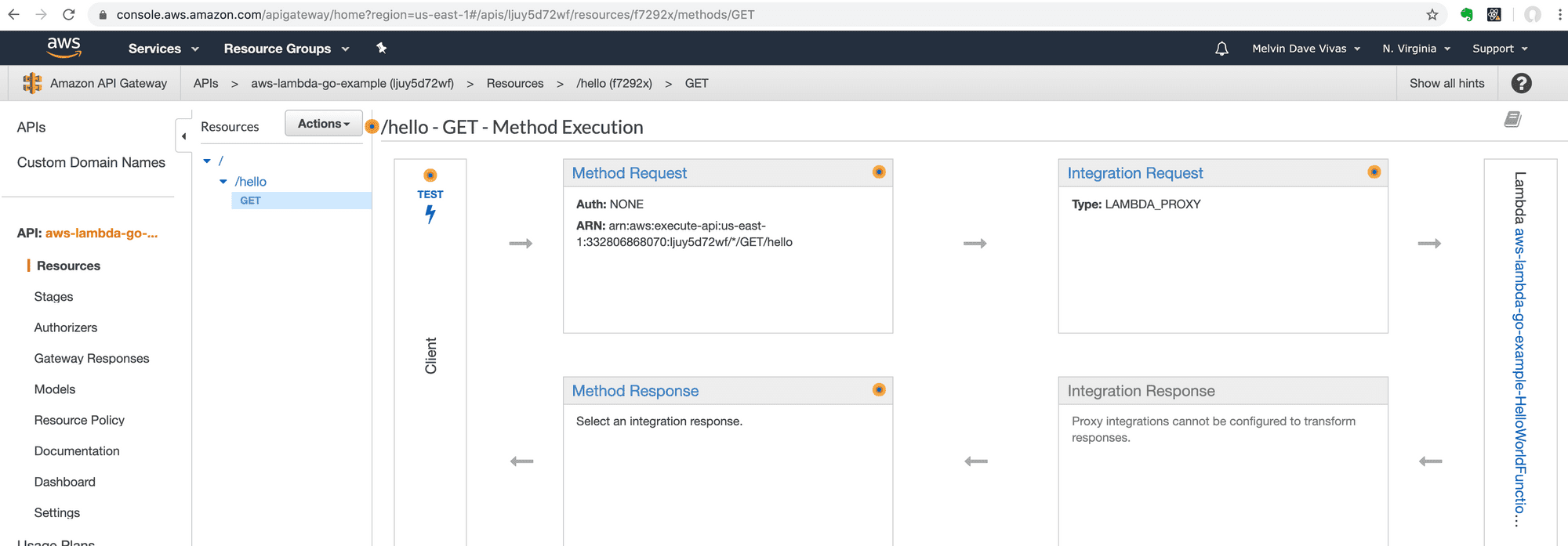Open the Method Response section
Viewport: 1568px width, 546px height.
tap(635, 391)
